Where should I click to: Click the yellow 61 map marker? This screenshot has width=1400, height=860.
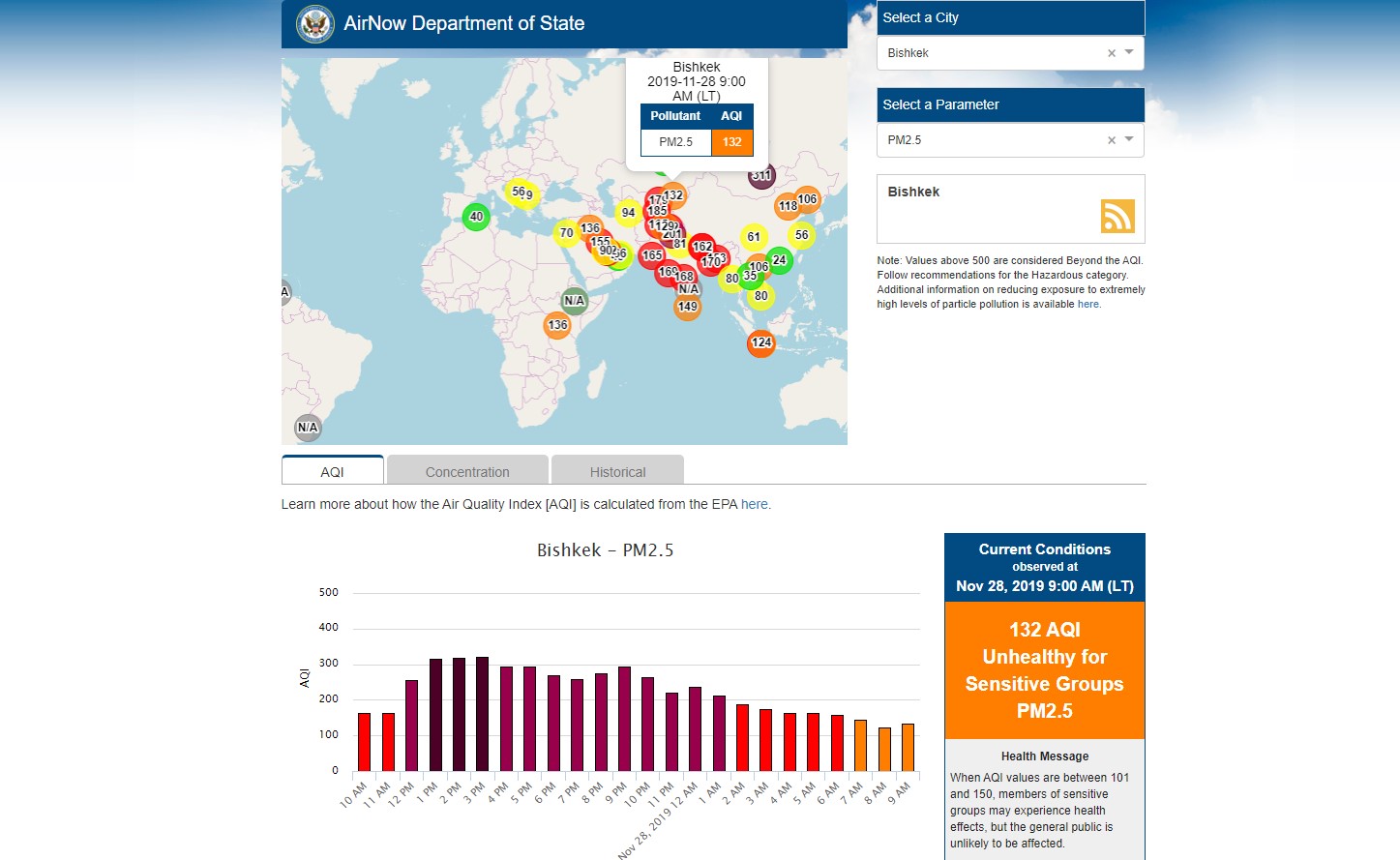754,237
